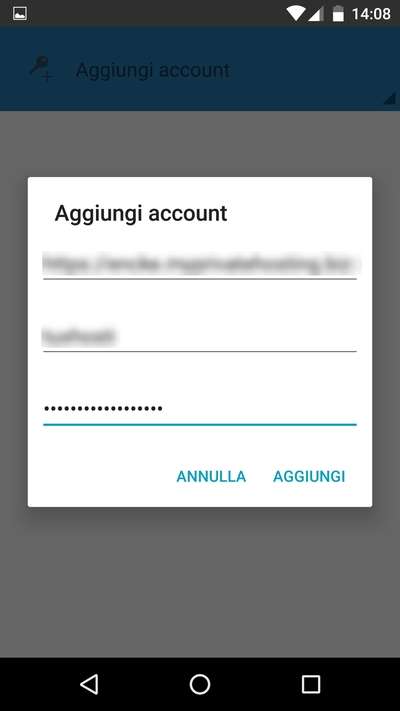Tap the Wi-Fi signal icon
The width and height of the screenshot is (400, 711).
(x=296, y=14)
